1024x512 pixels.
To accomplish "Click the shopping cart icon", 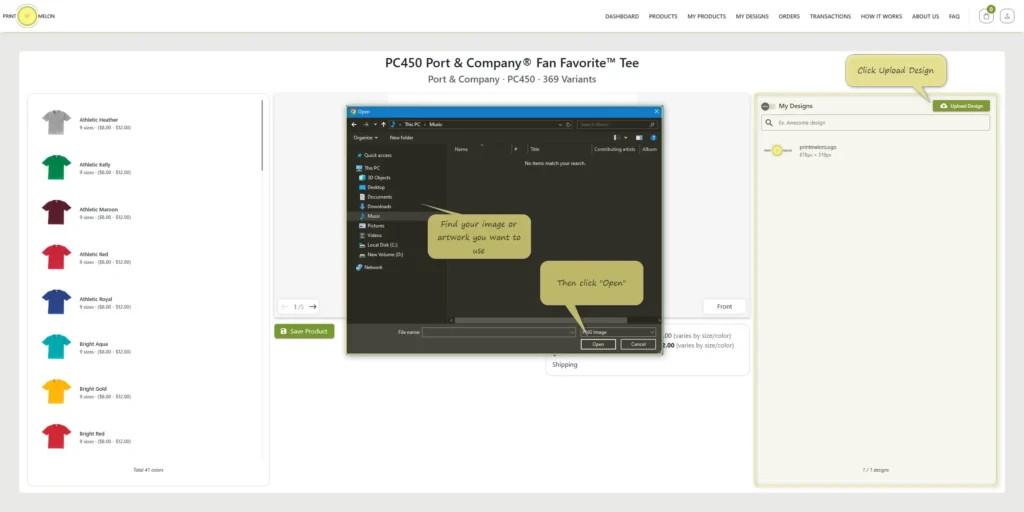I will point(986,16).
